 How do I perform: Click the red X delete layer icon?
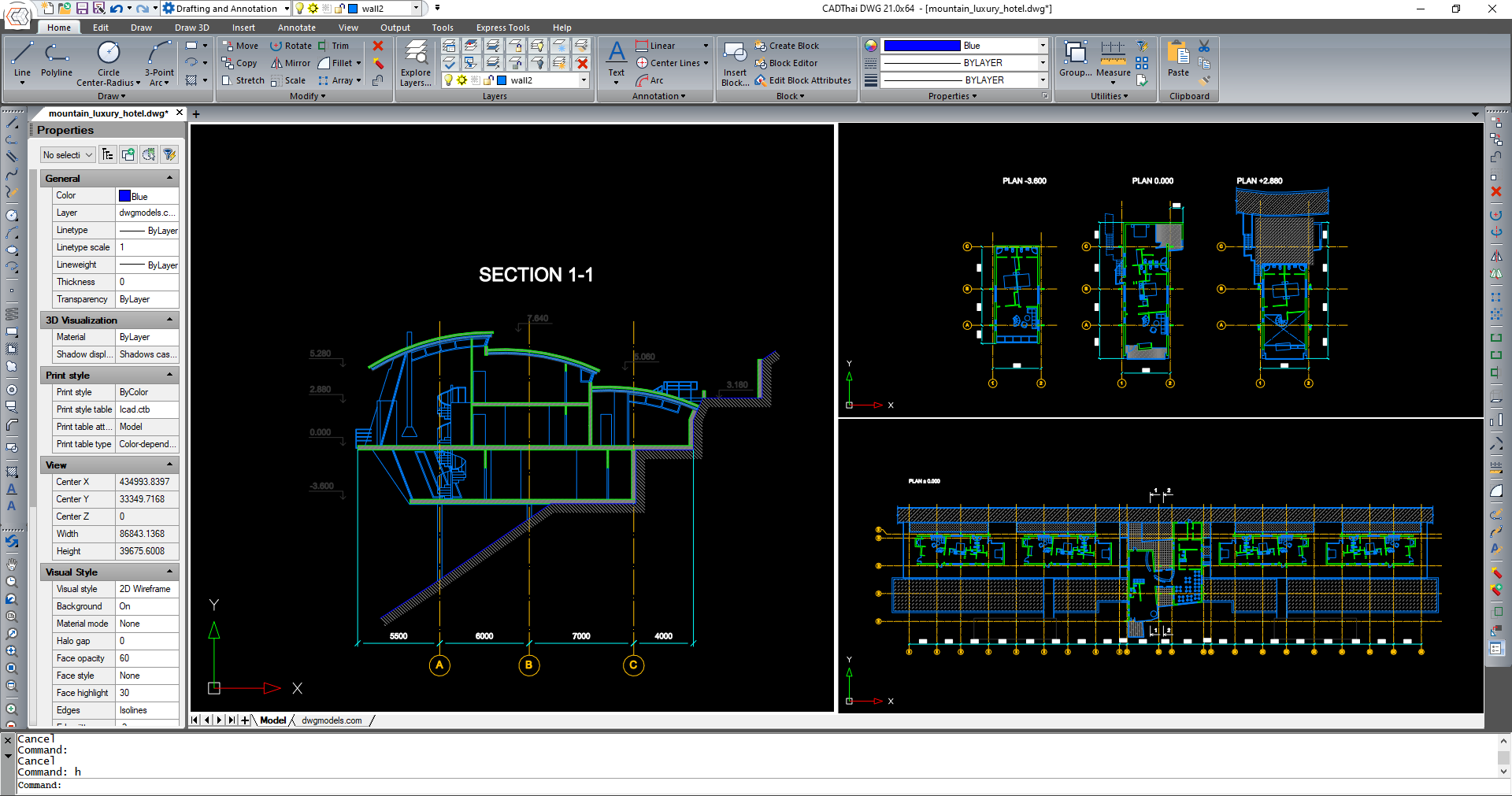point(582,63)
